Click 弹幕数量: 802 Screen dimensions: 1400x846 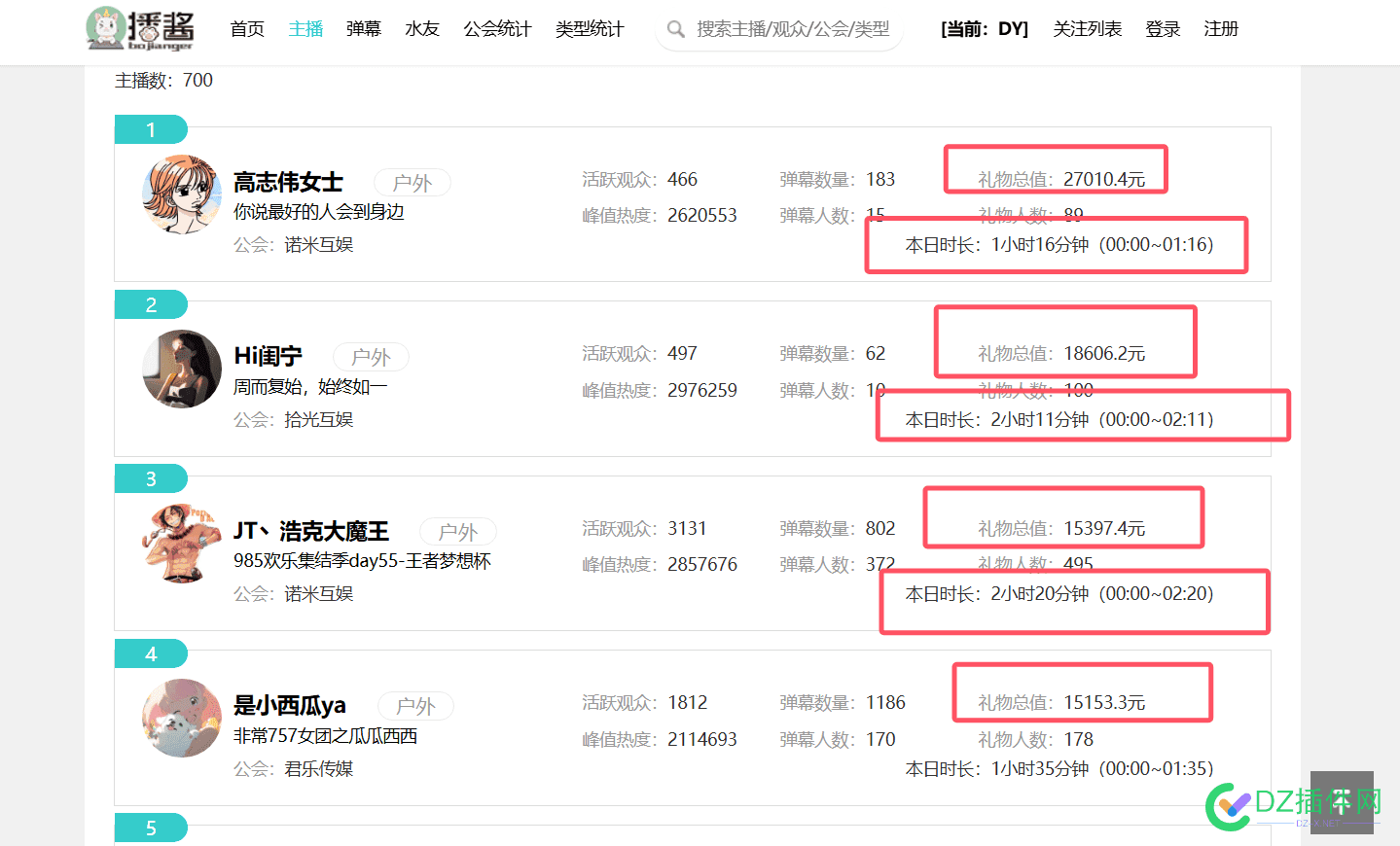(838, 529)
